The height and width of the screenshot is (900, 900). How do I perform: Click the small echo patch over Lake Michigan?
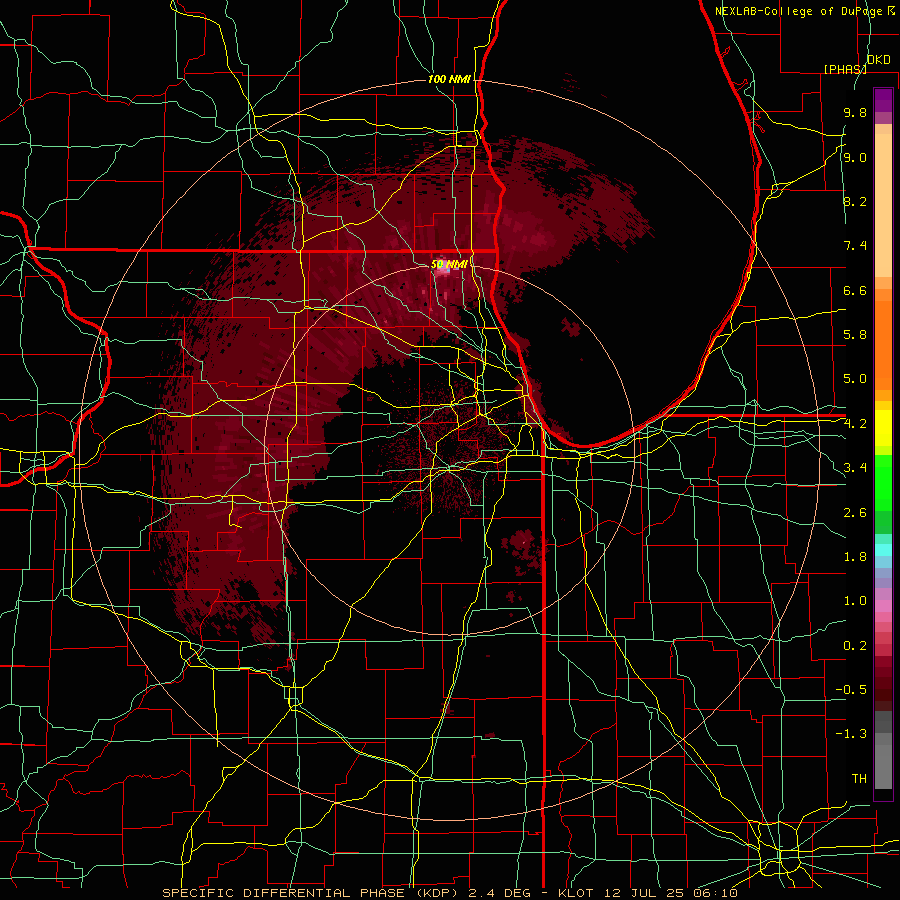571,328
